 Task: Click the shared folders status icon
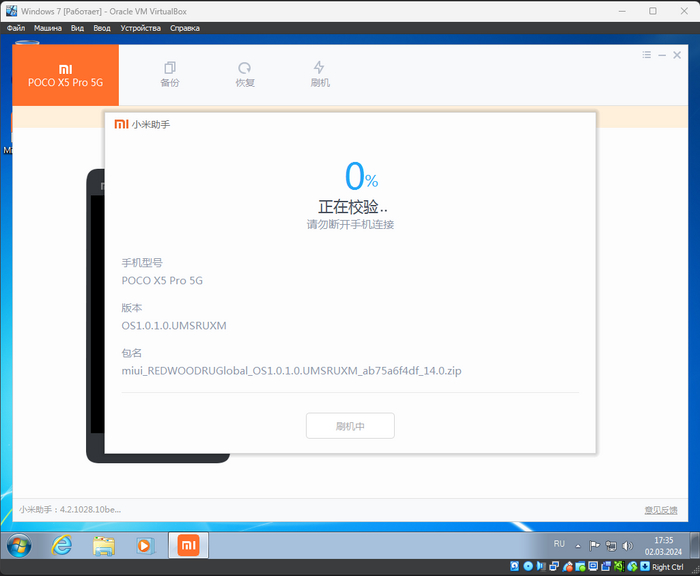pos(580,566)
